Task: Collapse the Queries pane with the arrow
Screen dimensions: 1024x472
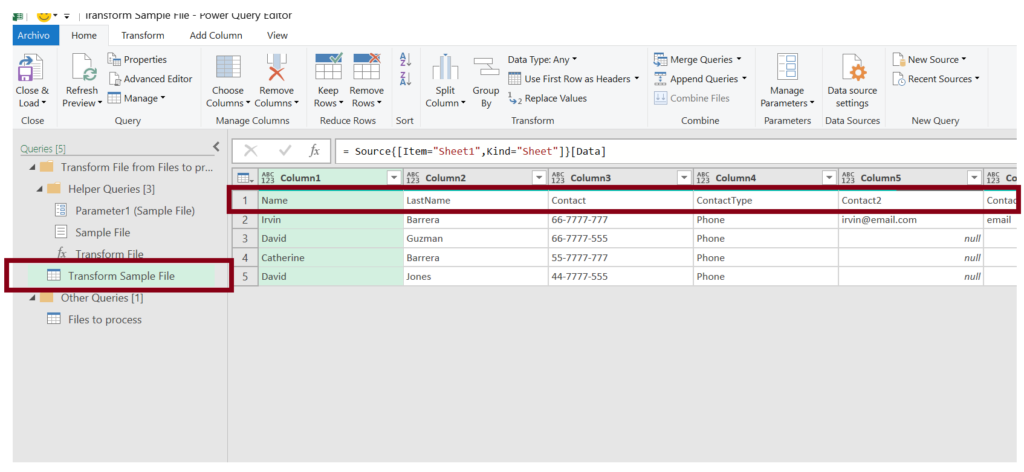Action: point(217,147)
